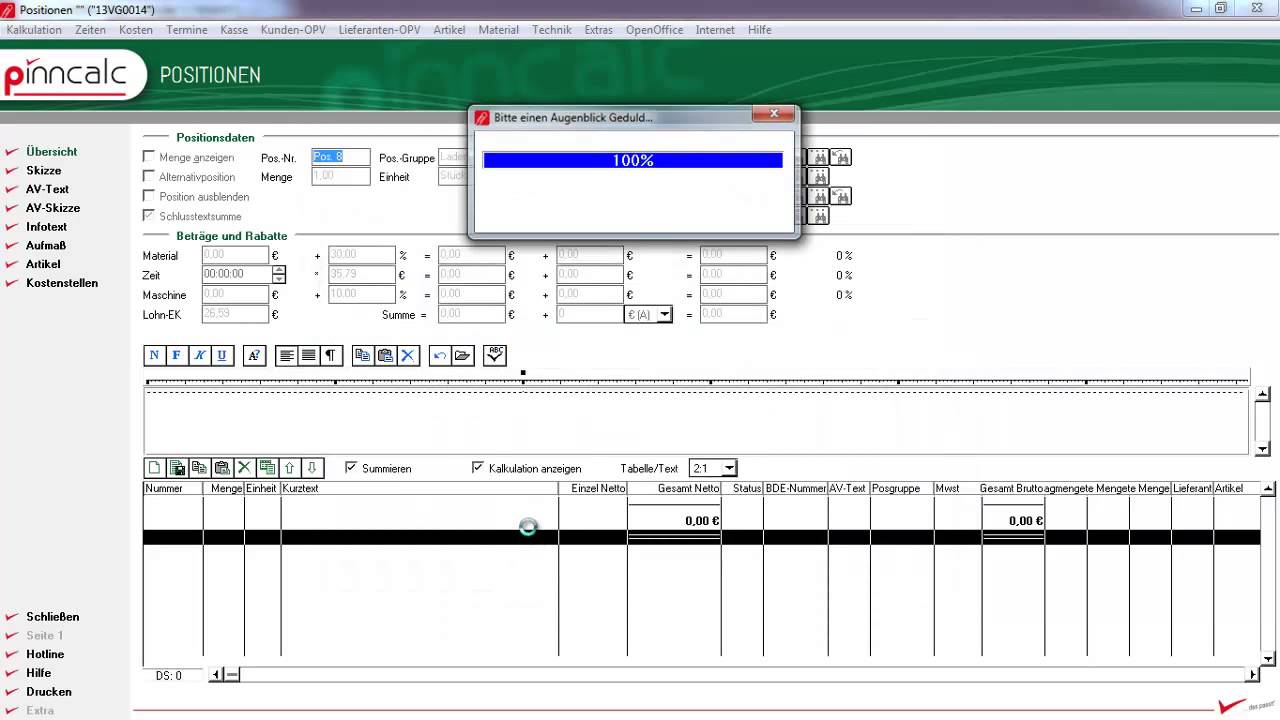Tick Alternativposition checkbox
Image resolution: width=1280 pixels, height=720 pixels.
(149, 177)
